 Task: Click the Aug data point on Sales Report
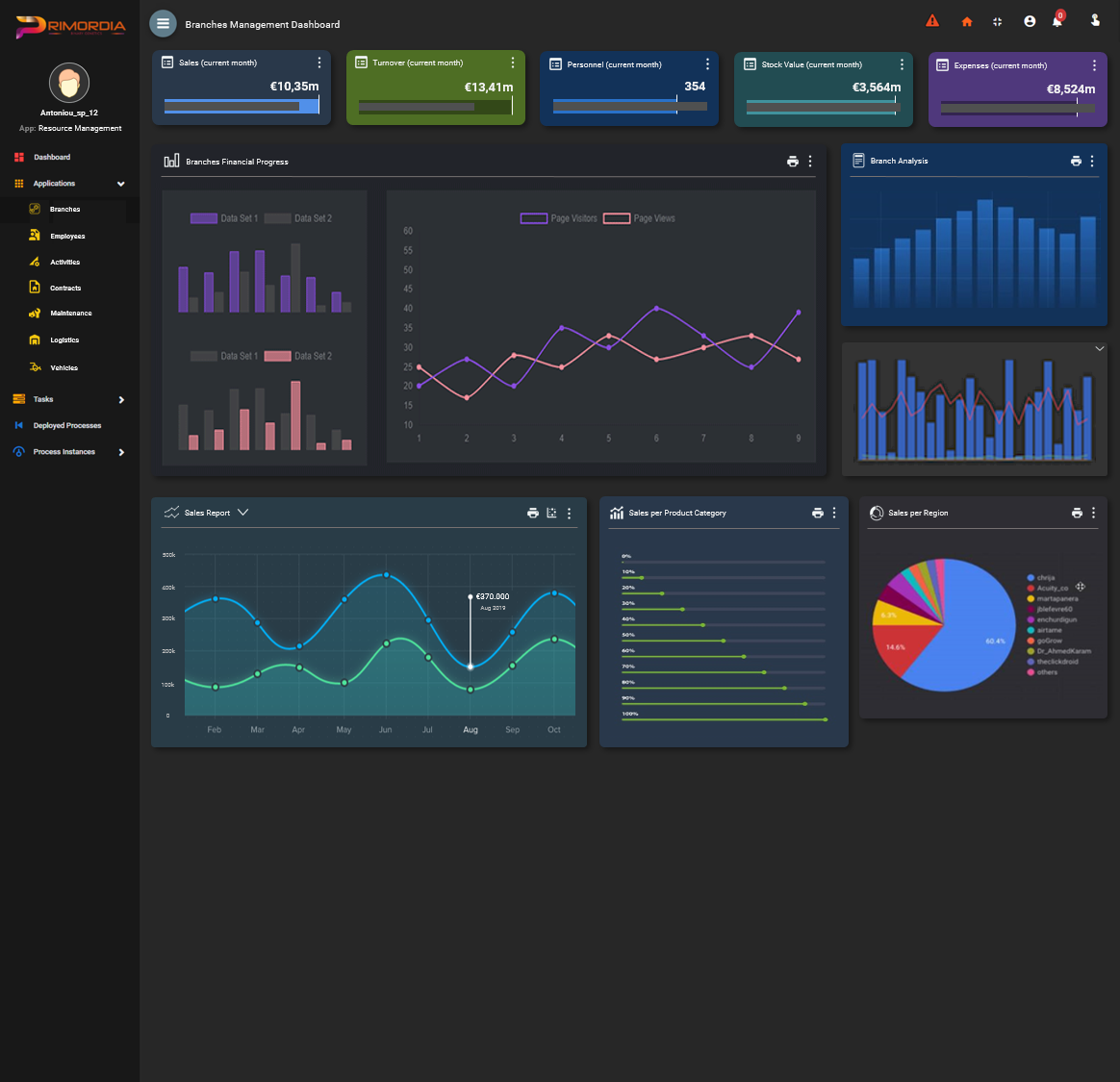point(471,667)
